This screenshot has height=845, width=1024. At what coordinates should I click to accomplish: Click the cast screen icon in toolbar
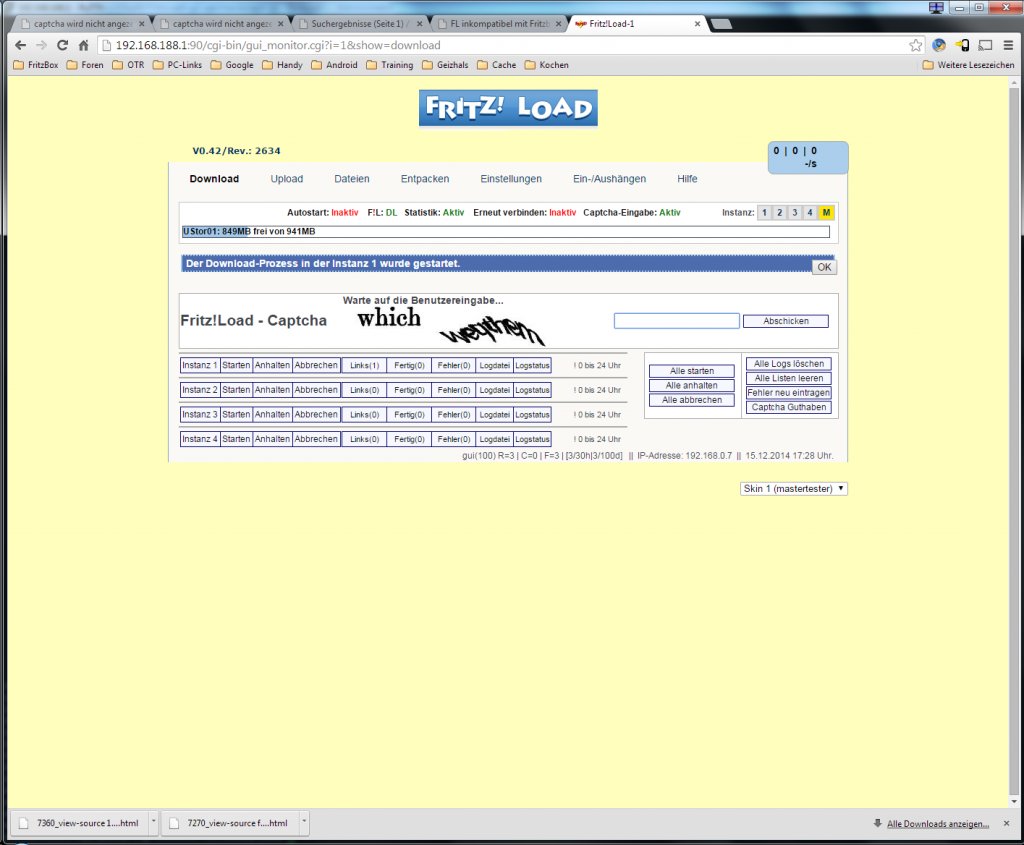tap(985, 45)
